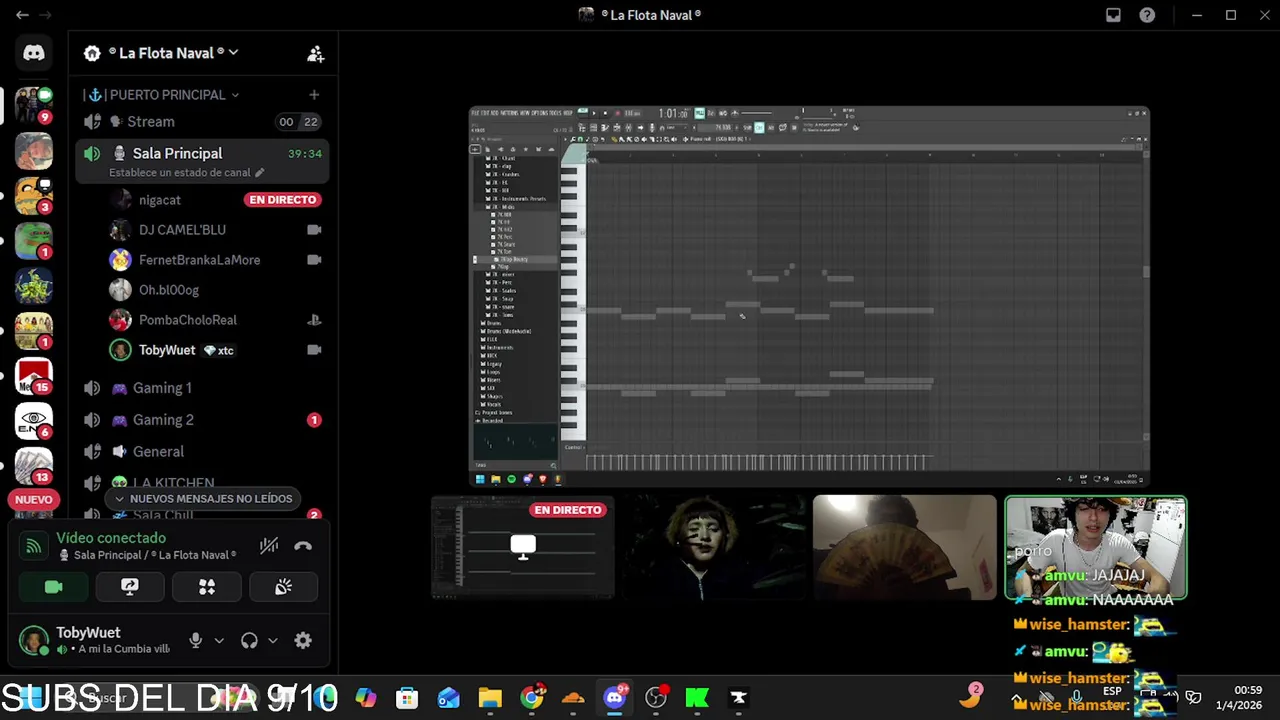Select user DJ CAMEL'BLU in voice list
The image size is (1280, 720).
click(182, 230)
